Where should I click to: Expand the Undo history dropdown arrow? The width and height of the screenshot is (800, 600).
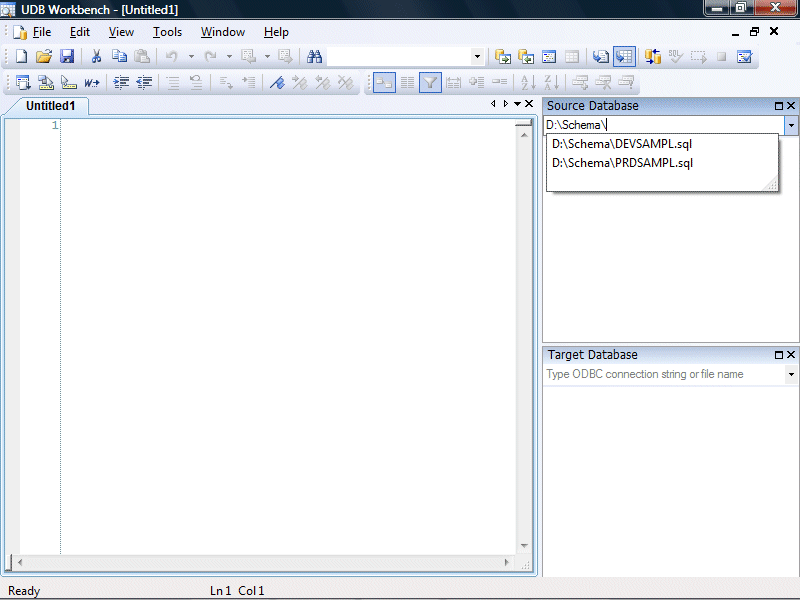(191, 57)
